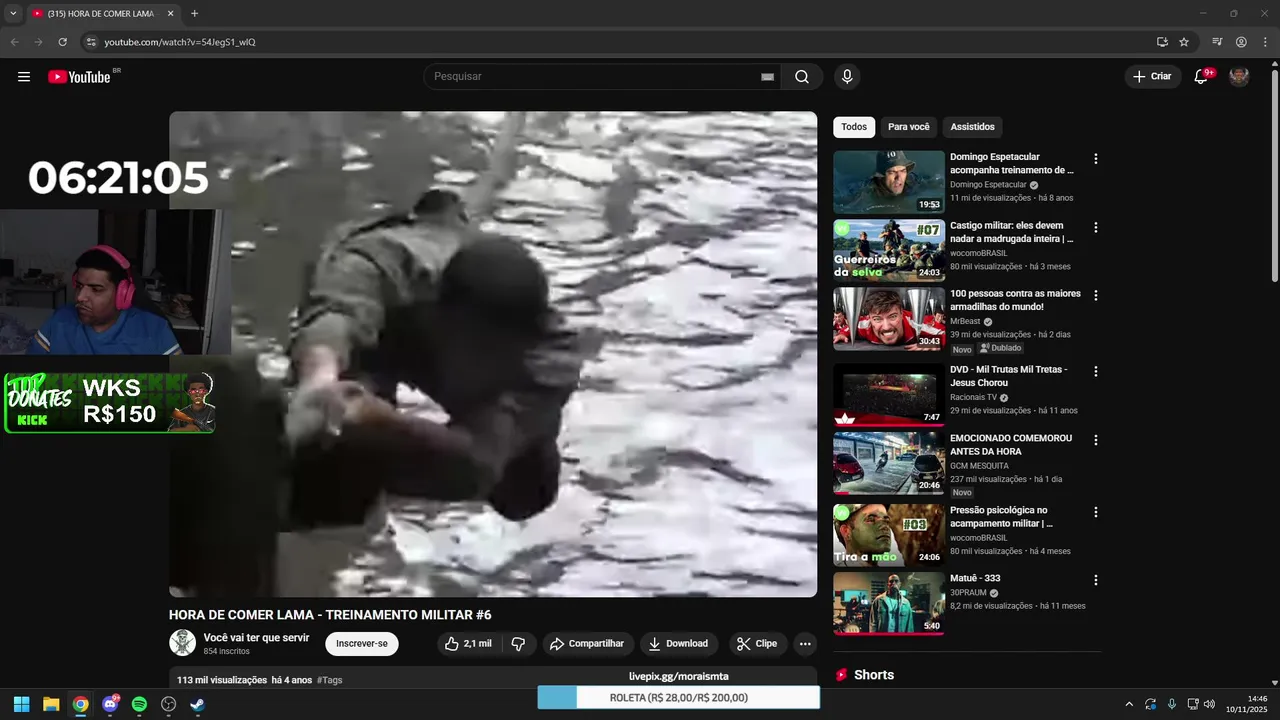Like the video with thumbs up
Screen dimensions: 1280x720
click(x=467, y=644)
